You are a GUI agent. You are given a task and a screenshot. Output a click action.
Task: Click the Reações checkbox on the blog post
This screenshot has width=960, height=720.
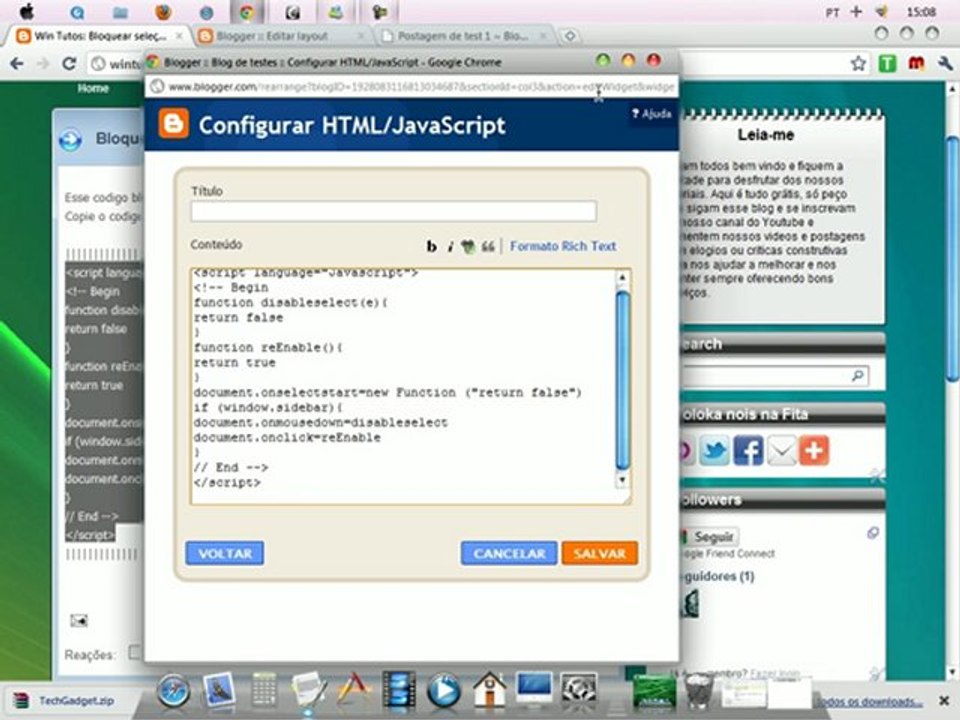tap(134, 653)
